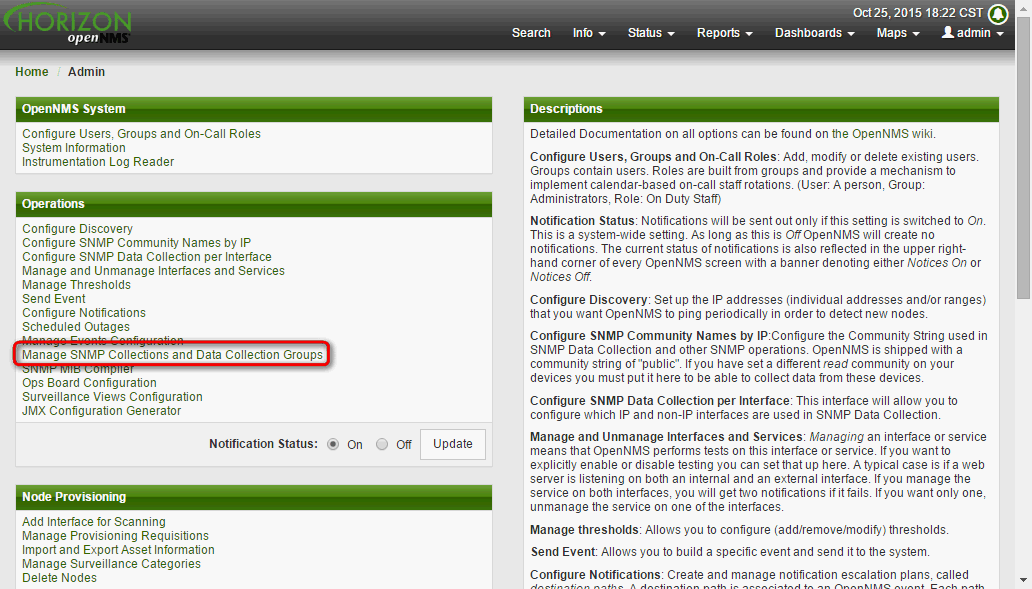Open Configure Discovery
This screenshot has height=589, width=1032.
[78, 229]
